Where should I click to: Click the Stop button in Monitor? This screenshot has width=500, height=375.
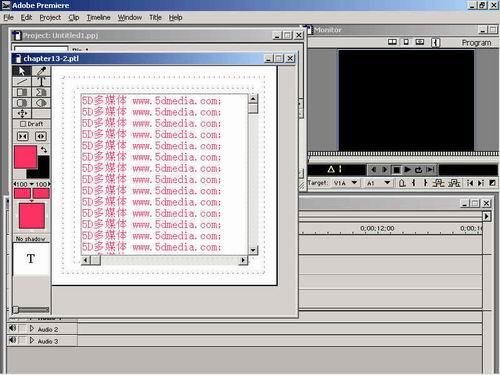pos(396,170)
